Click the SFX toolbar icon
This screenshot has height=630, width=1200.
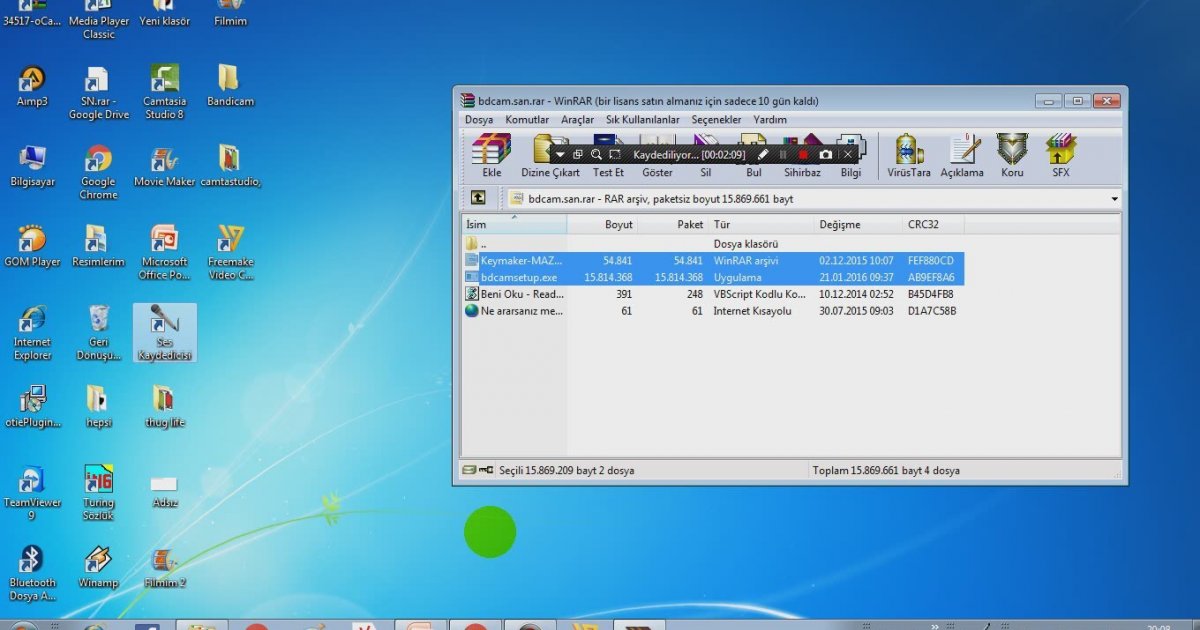pyautogui.click(x=1061, y=156)
